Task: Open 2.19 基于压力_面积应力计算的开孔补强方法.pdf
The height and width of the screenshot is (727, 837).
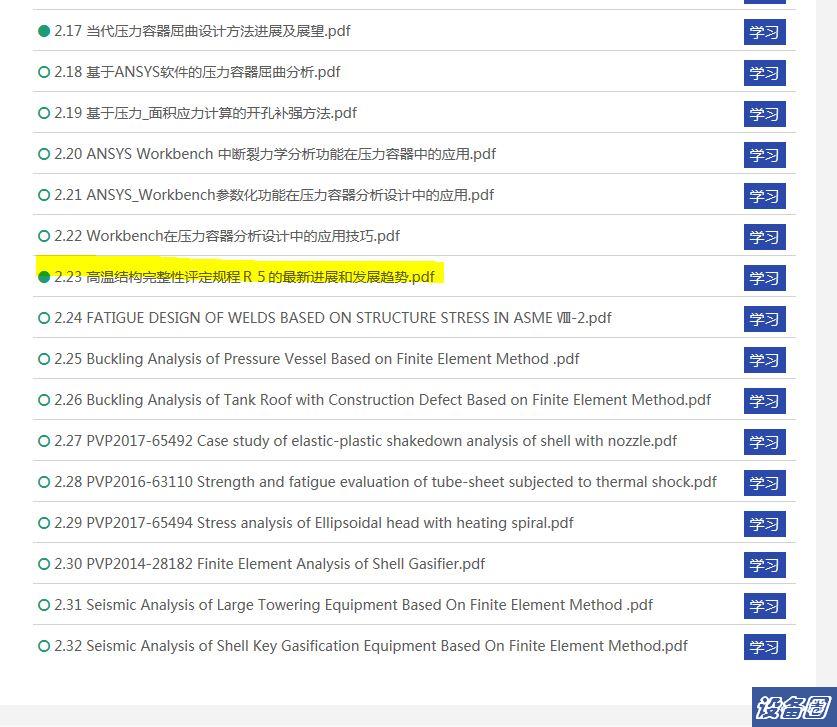Action: click(206, 113)
